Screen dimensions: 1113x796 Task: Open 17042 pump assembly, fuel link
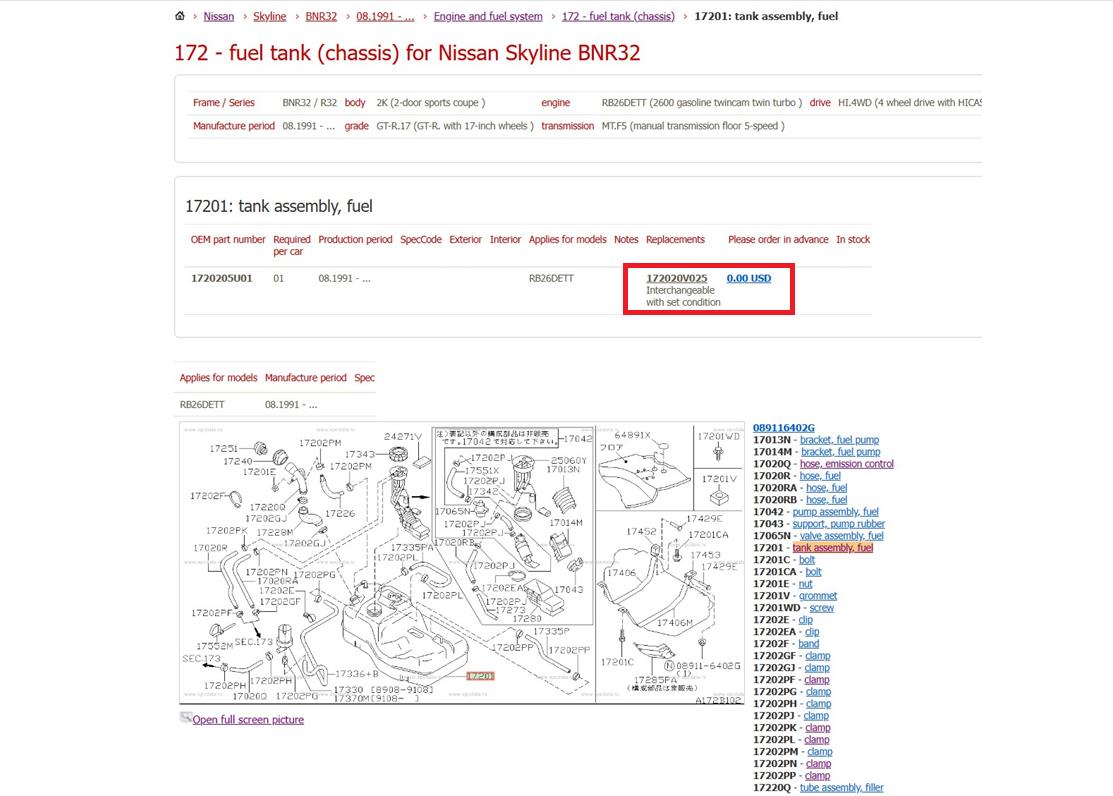(x=835, y=512)
